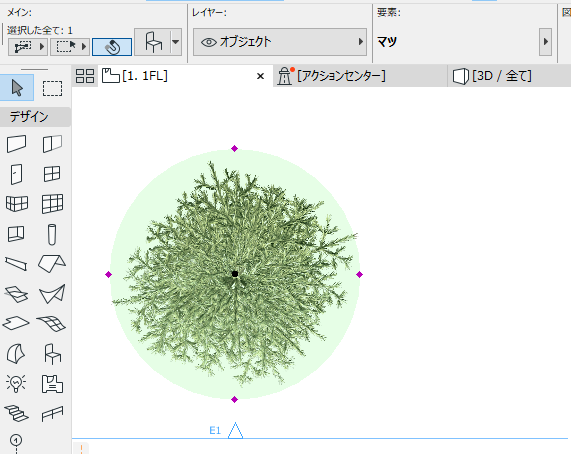
Task: Select the Lamp tool
Action: tap(16, 384)
